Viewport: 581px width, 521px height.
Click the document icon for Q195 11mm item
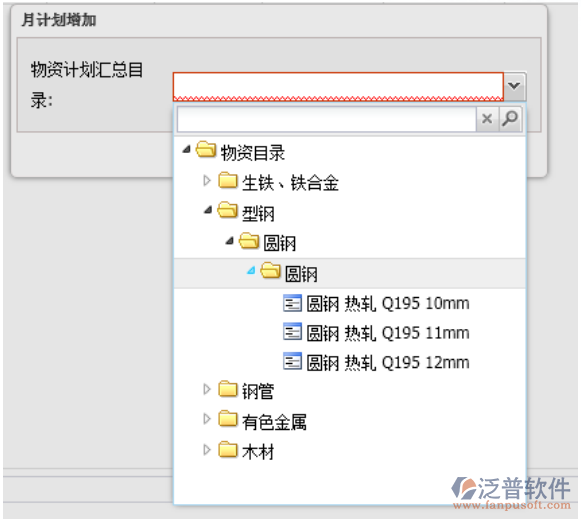pos(292,332)
